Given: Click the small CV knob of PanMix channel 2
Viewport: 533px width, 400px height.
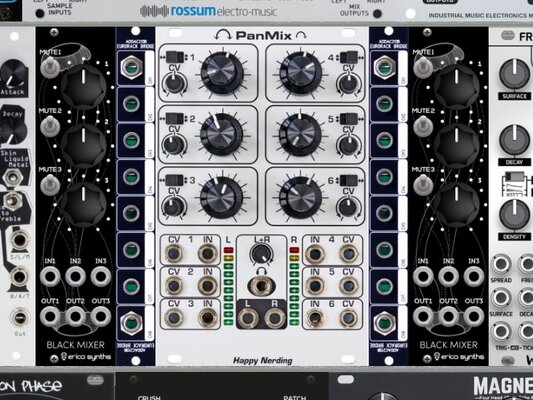Looking at the screenshot, I should click(x=174, y=145).
